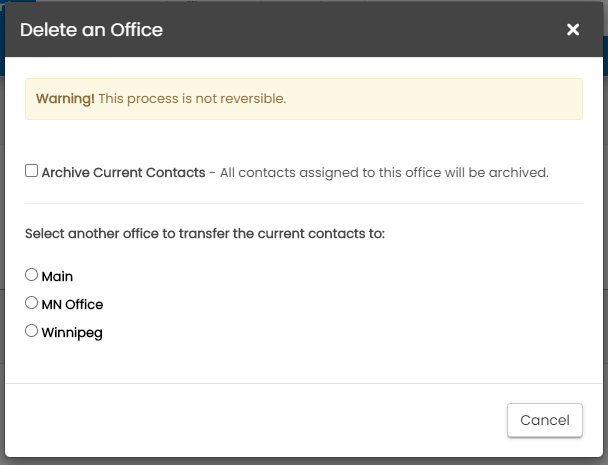The width and height of the screenshot is (608, 465).
Task: Pick the Winnipeg radio button
Action: point(32,331)
